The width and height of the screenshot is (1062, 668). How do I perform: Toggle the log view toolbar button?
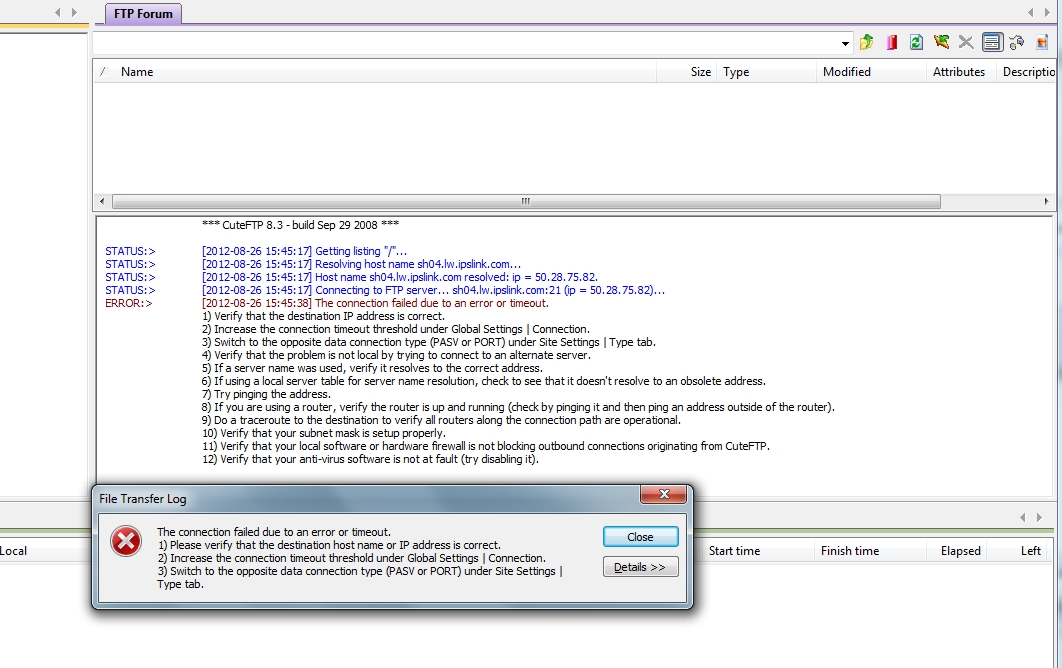point(992,42)
